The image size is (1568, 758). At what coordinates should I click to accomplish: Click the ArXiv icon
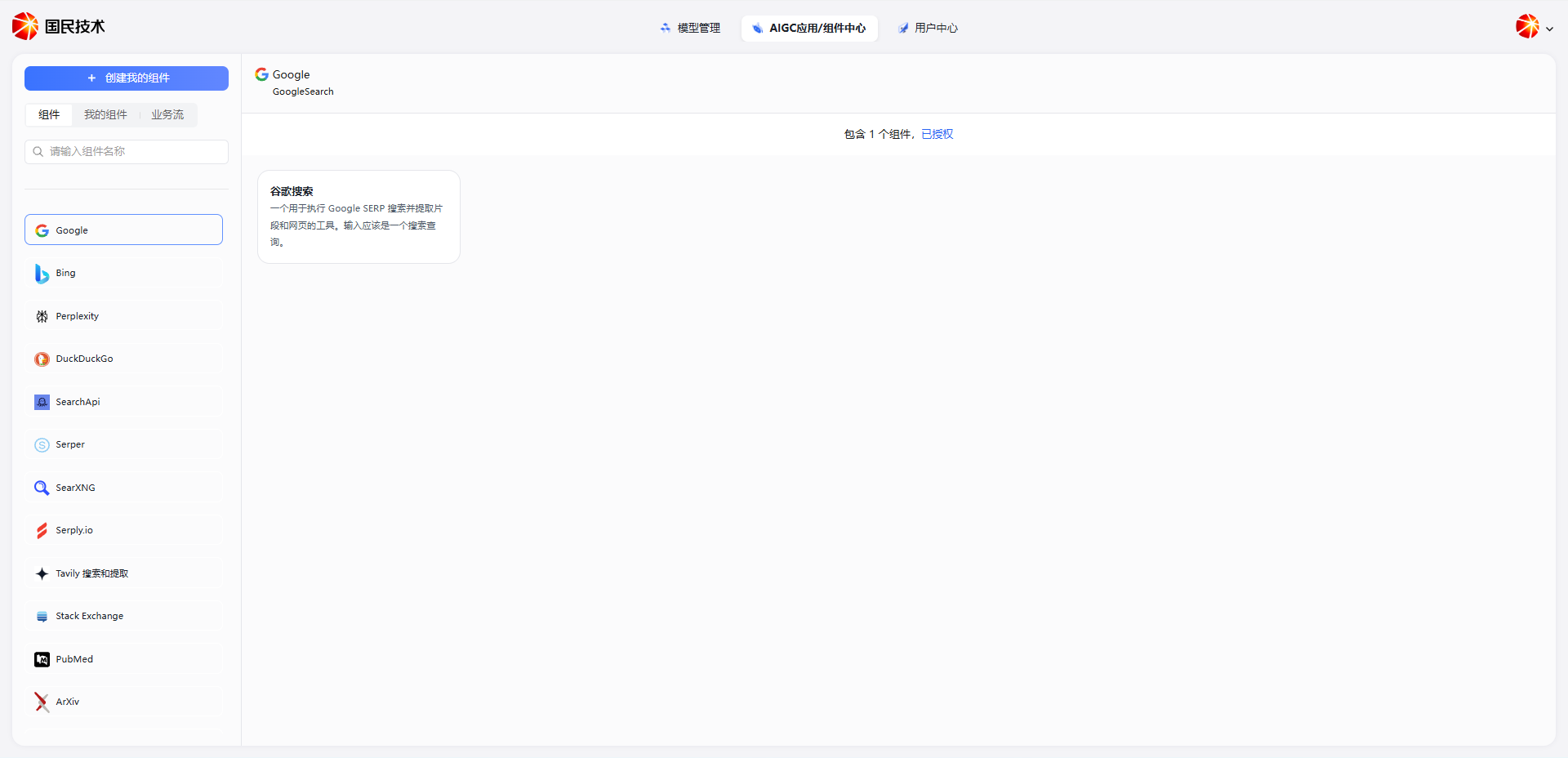[42, 702]
